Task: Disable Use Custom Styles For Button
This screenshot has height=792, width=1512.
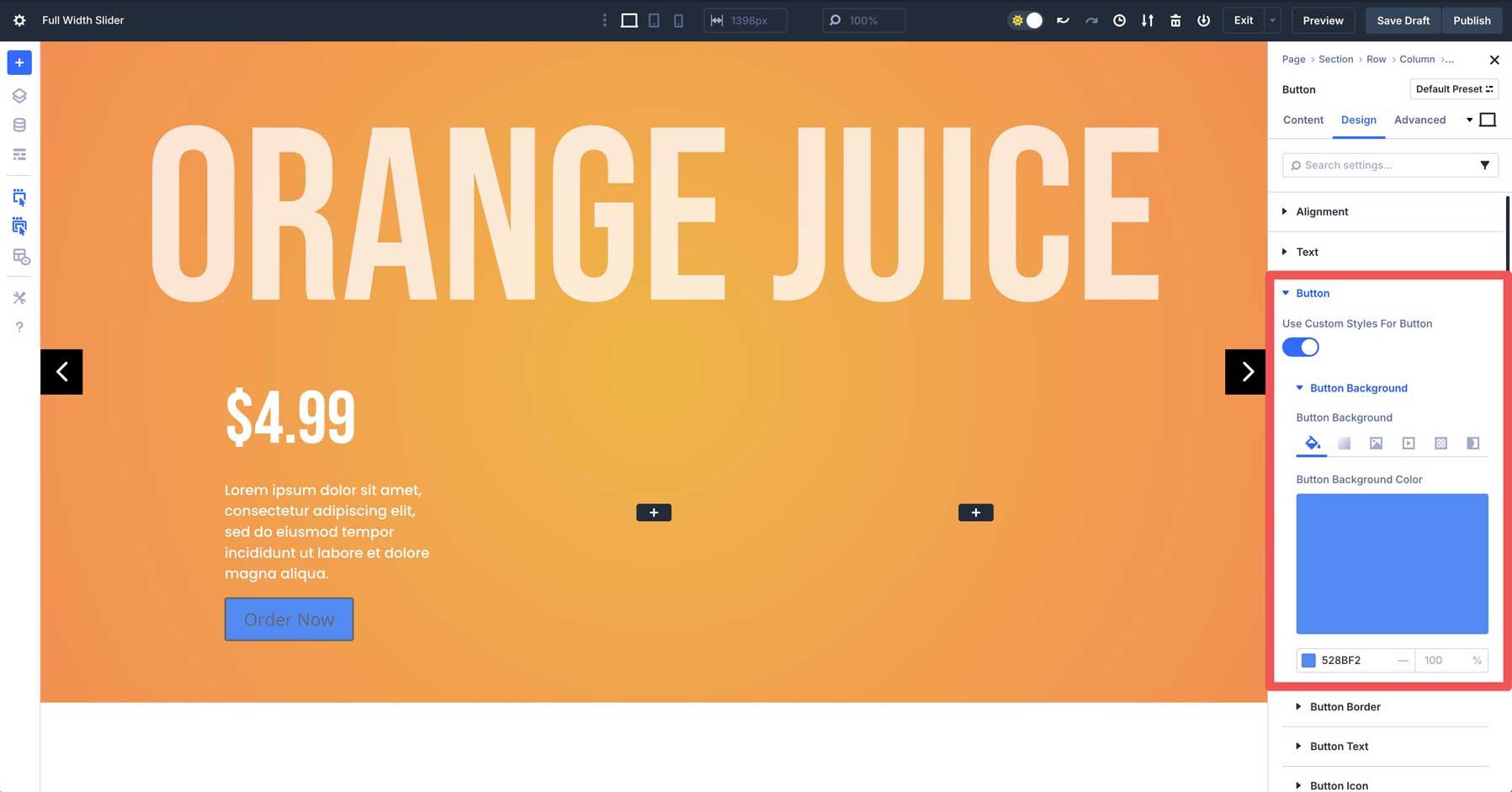Action: tap(1300, 347)
